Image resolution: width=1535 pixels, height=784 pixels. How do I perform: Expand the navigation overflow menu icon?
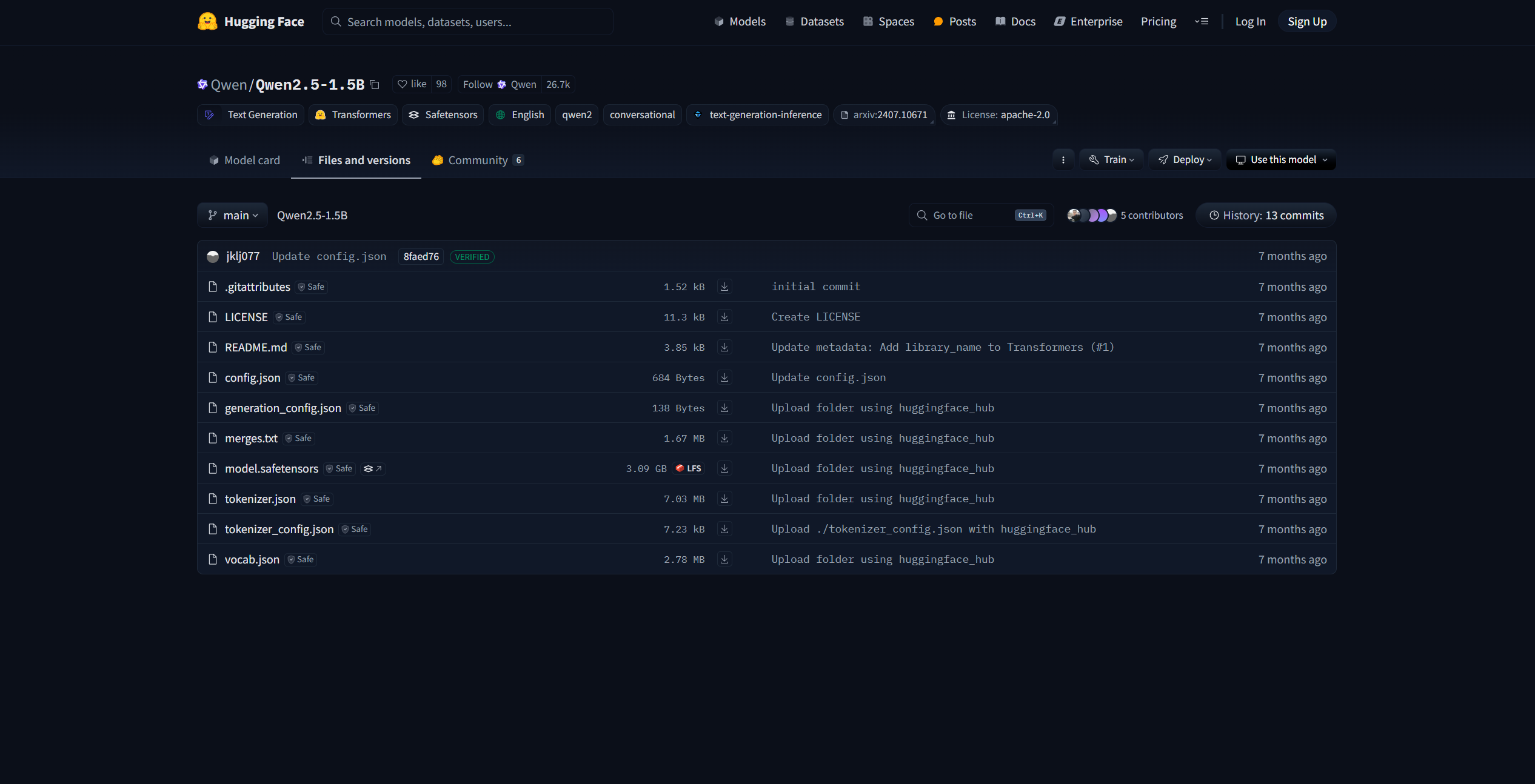tap(1201, 22)
